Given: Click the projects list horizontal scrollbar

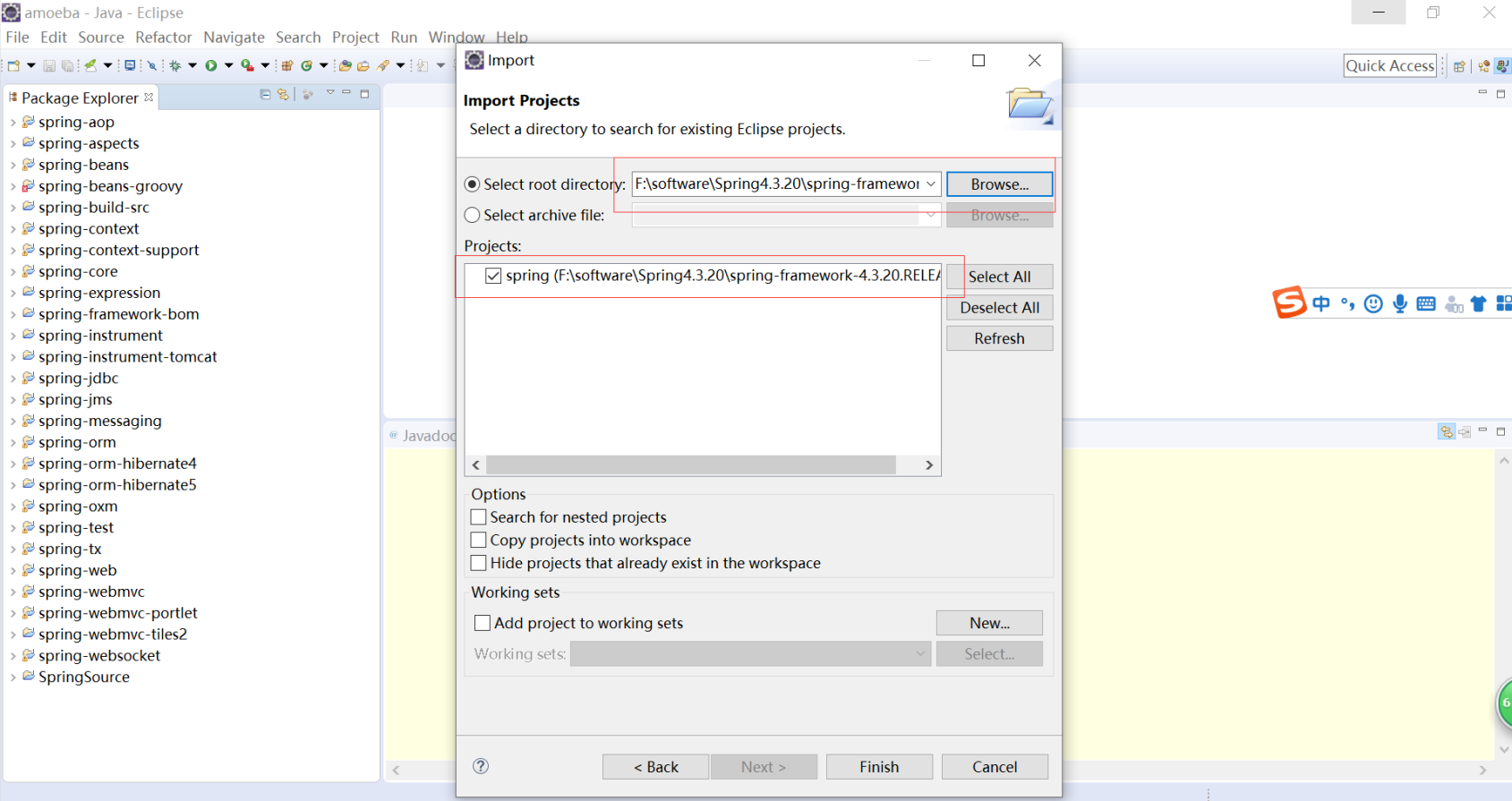Looking at the screenshot, I should (x=691, y=464).
